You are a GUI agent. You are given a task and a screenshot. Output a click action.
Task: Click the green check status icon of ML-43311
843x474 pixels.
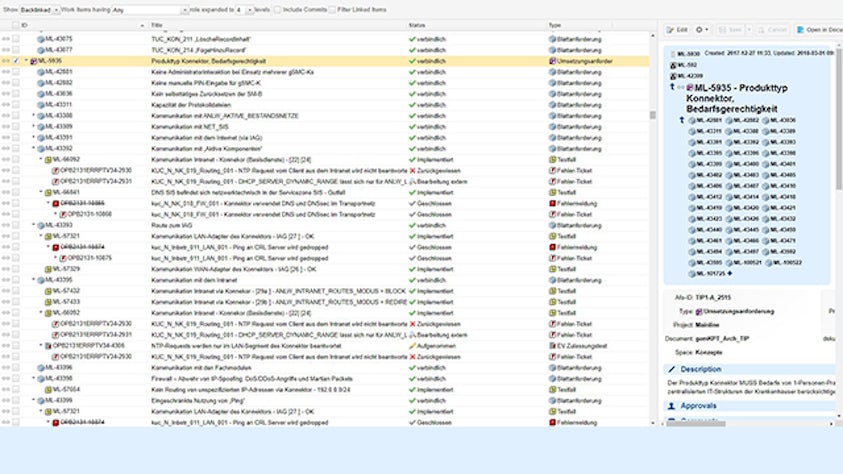point(412,105)
